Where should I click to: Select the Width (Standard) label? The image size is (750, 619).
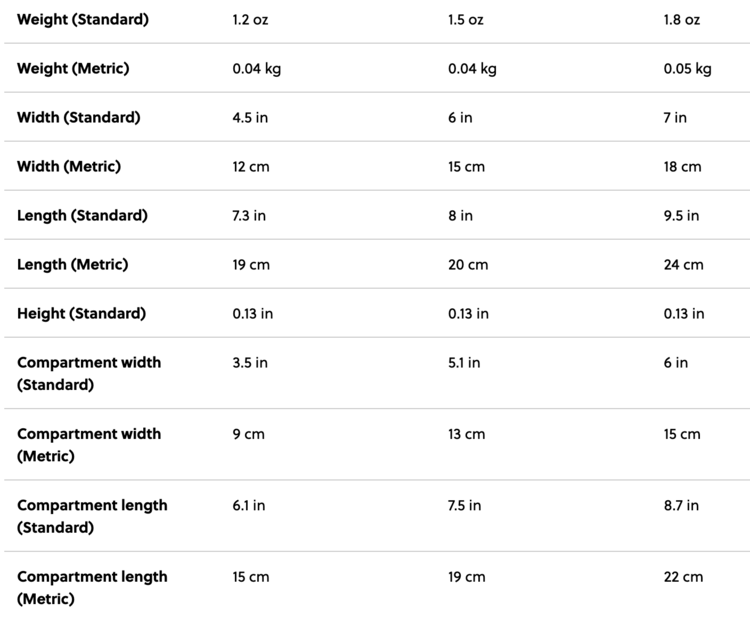coord(79,118)
